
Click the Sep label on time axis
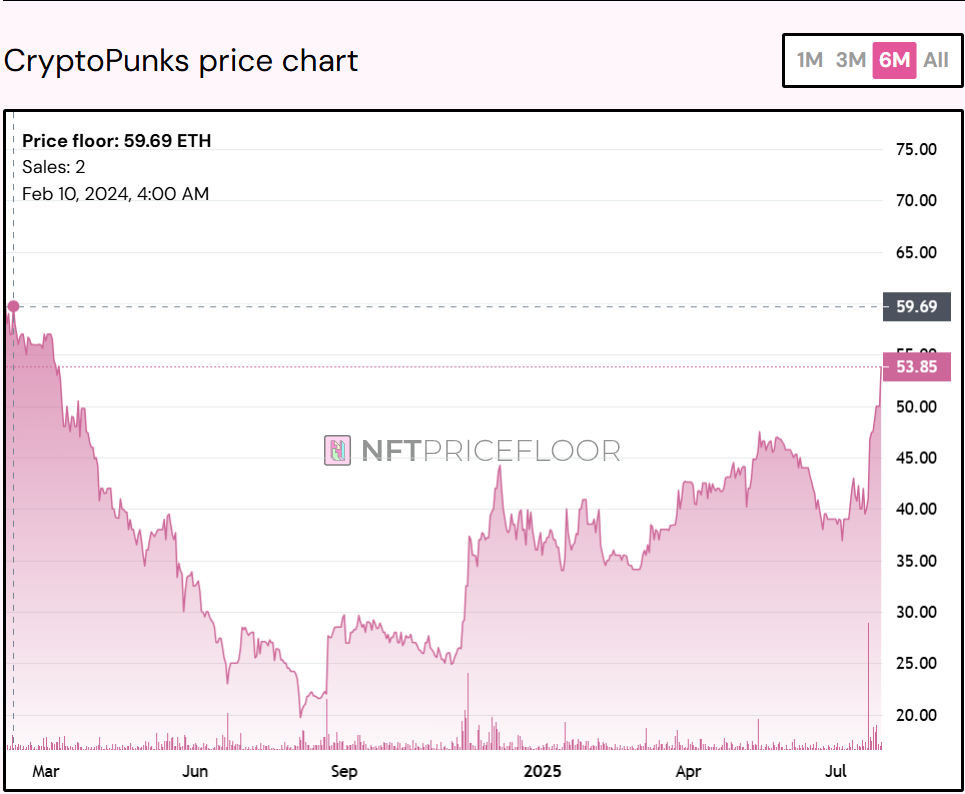(344, 771)
